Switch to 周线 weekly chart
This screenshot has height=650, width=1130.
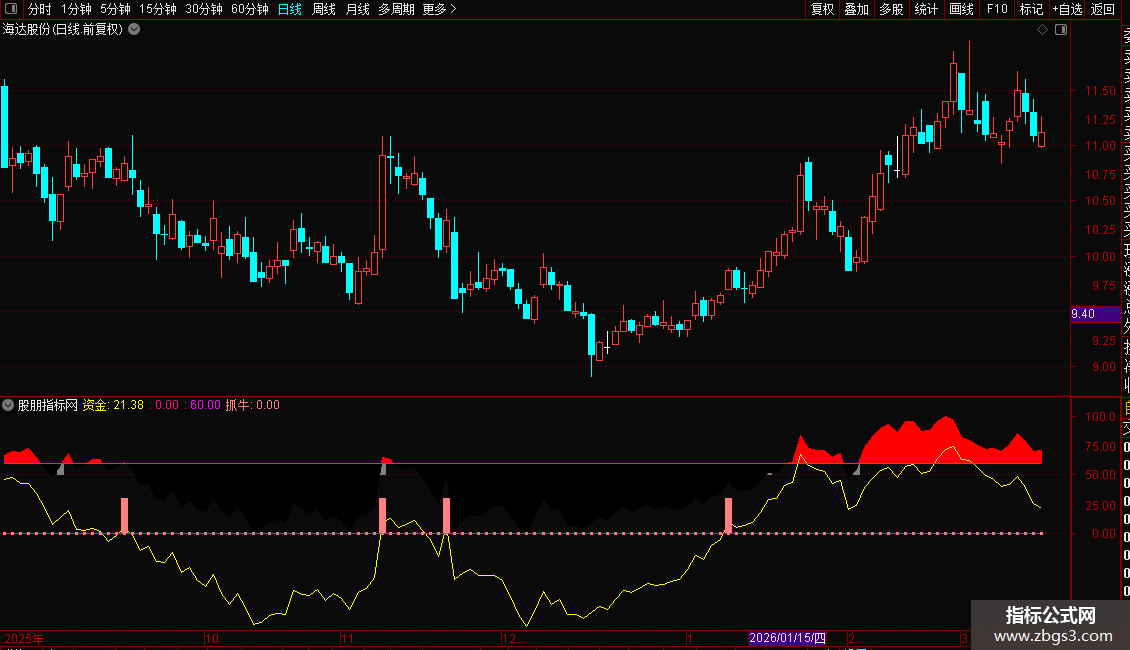point(324,9)
